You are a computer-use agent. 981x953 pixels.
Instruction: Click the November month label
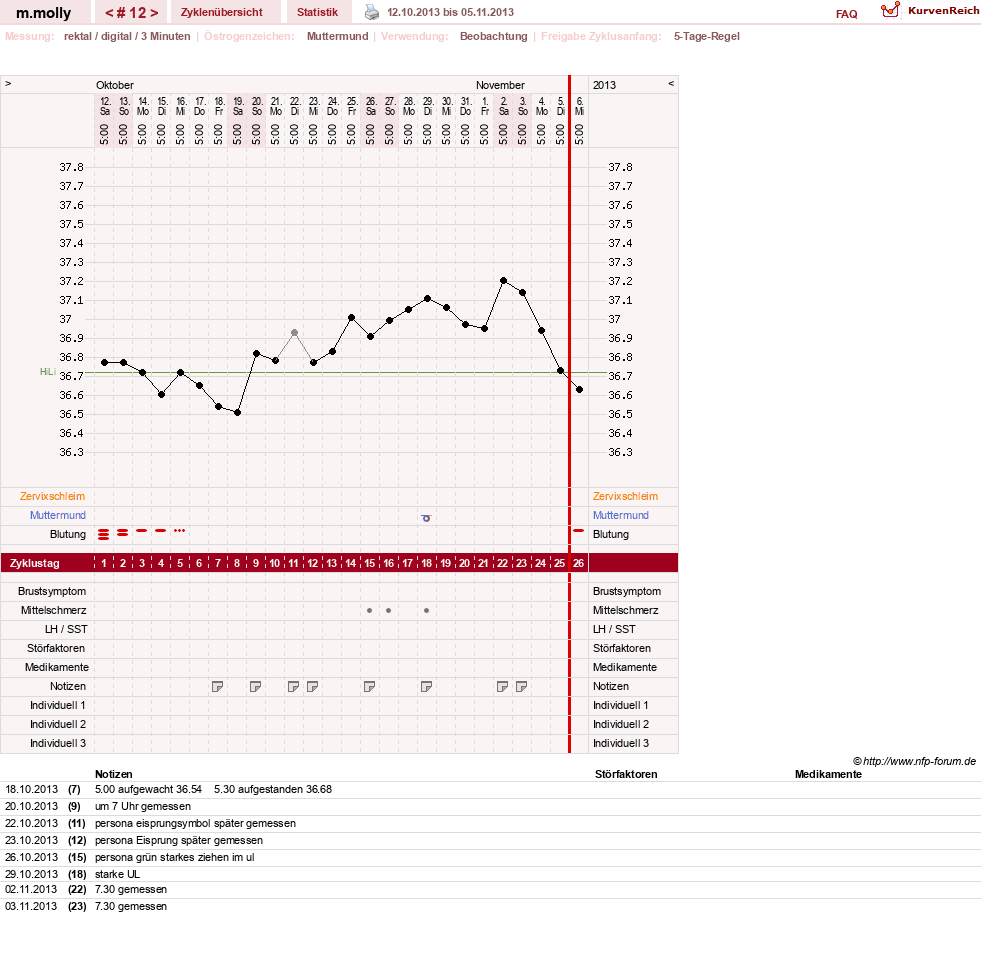pos(500,85)
